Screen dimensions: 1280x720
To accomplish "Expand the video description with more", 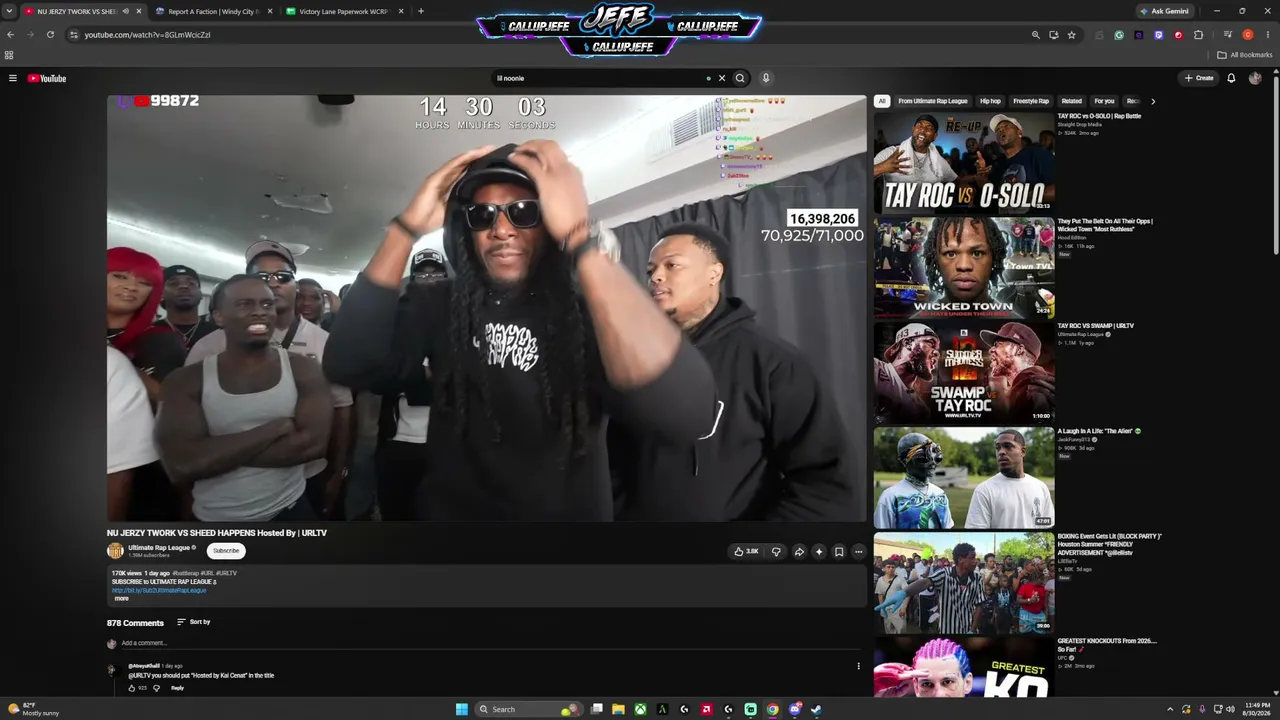I will [x=121, y=598].
